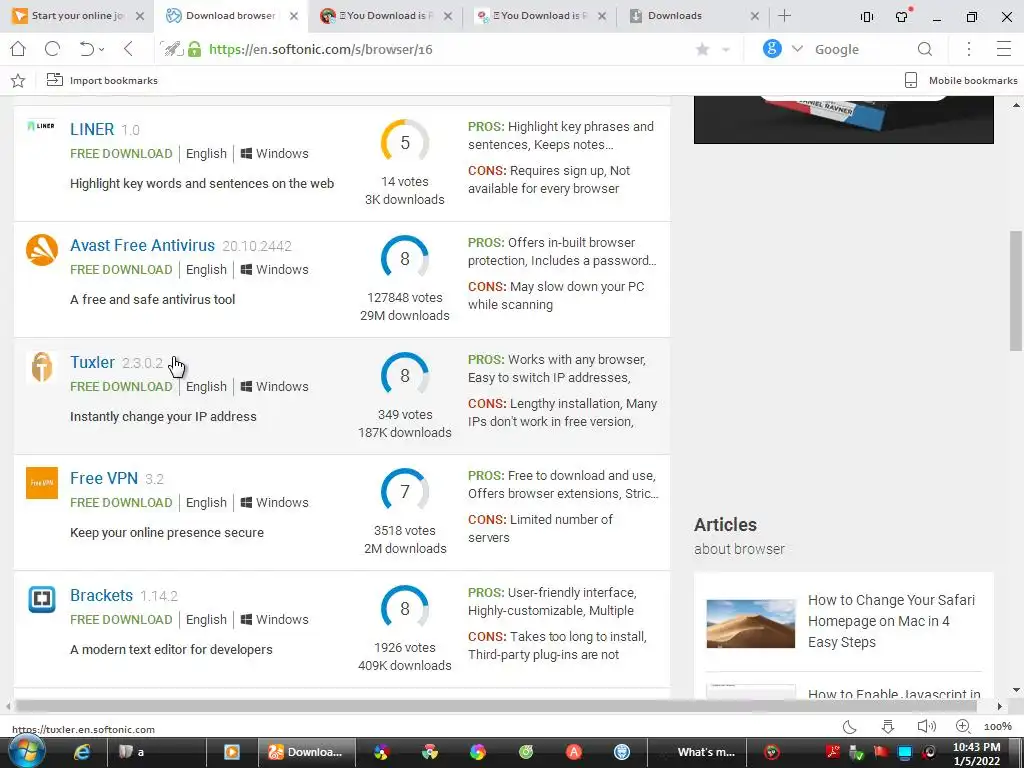Click the softonic URL in address bar

coord(321,50)
